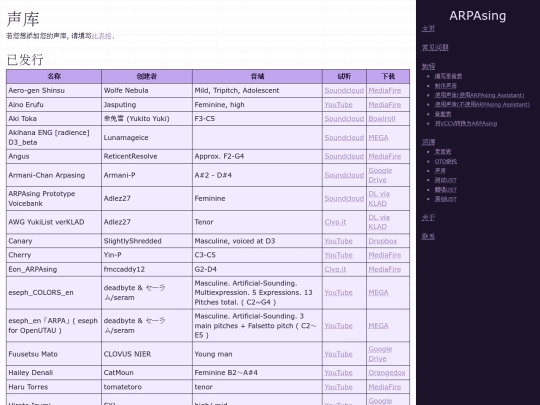
Task: Open the OTO template resource link
Action: tap(445, 161)
